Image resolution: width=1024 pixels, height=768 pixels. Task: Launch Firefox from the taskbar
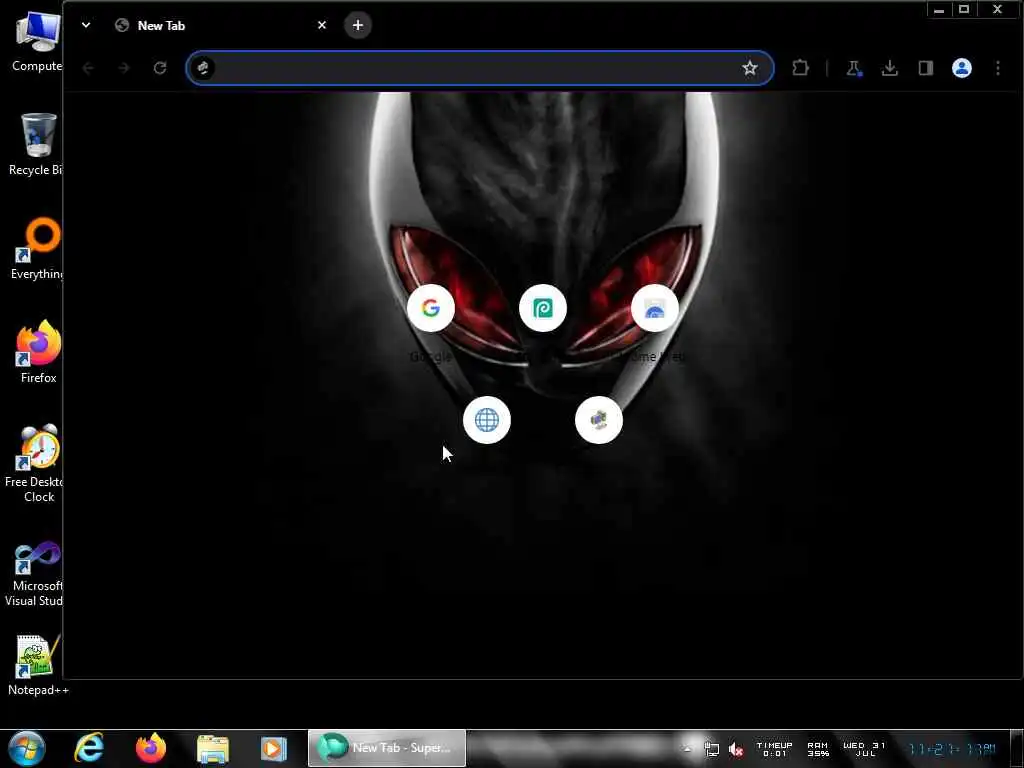(151, 748)
